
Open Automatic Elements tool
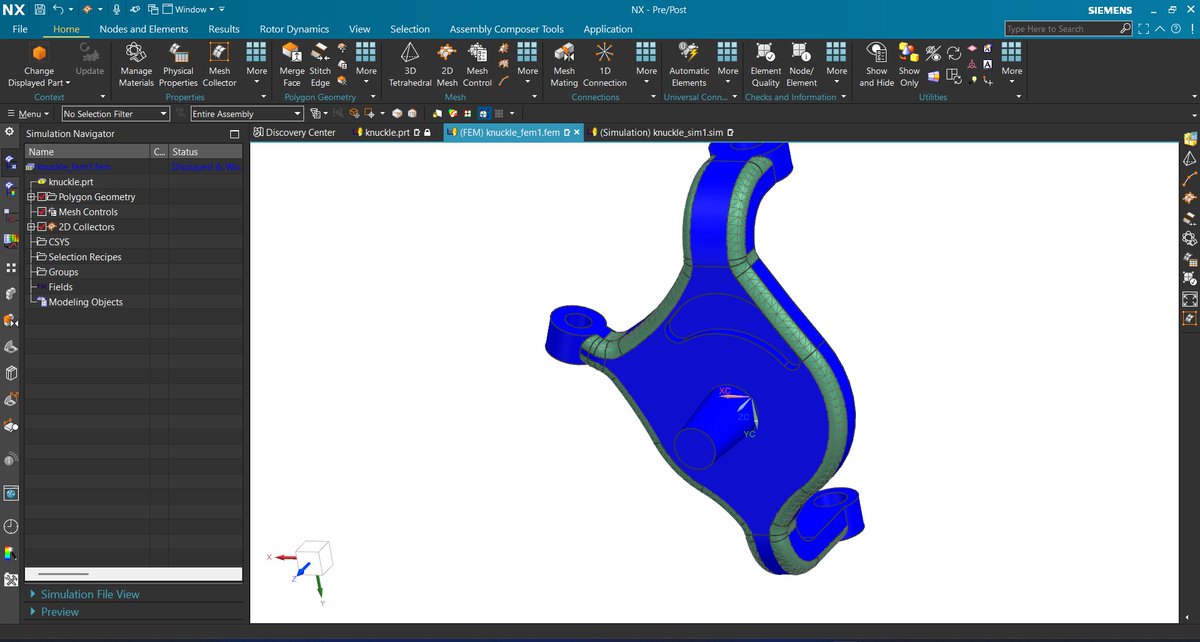[x=689, y=65]
